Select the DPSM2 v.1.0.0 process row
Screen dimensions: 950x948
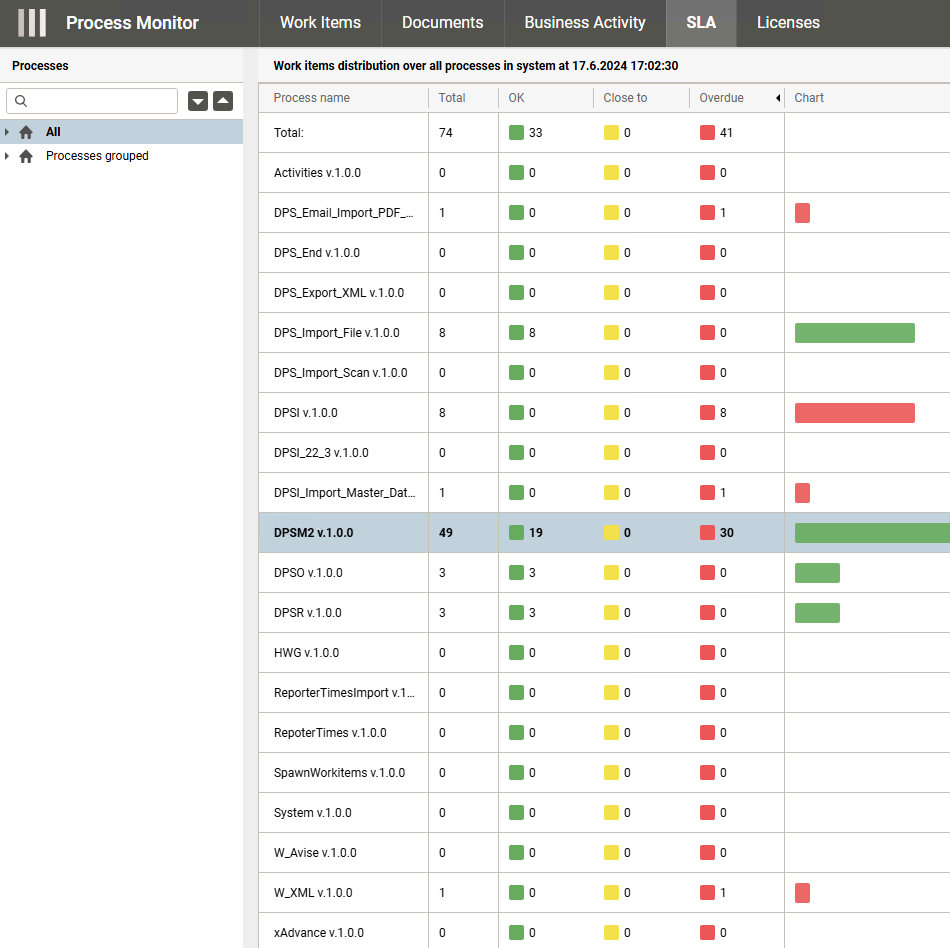click(x=313, y=533)
